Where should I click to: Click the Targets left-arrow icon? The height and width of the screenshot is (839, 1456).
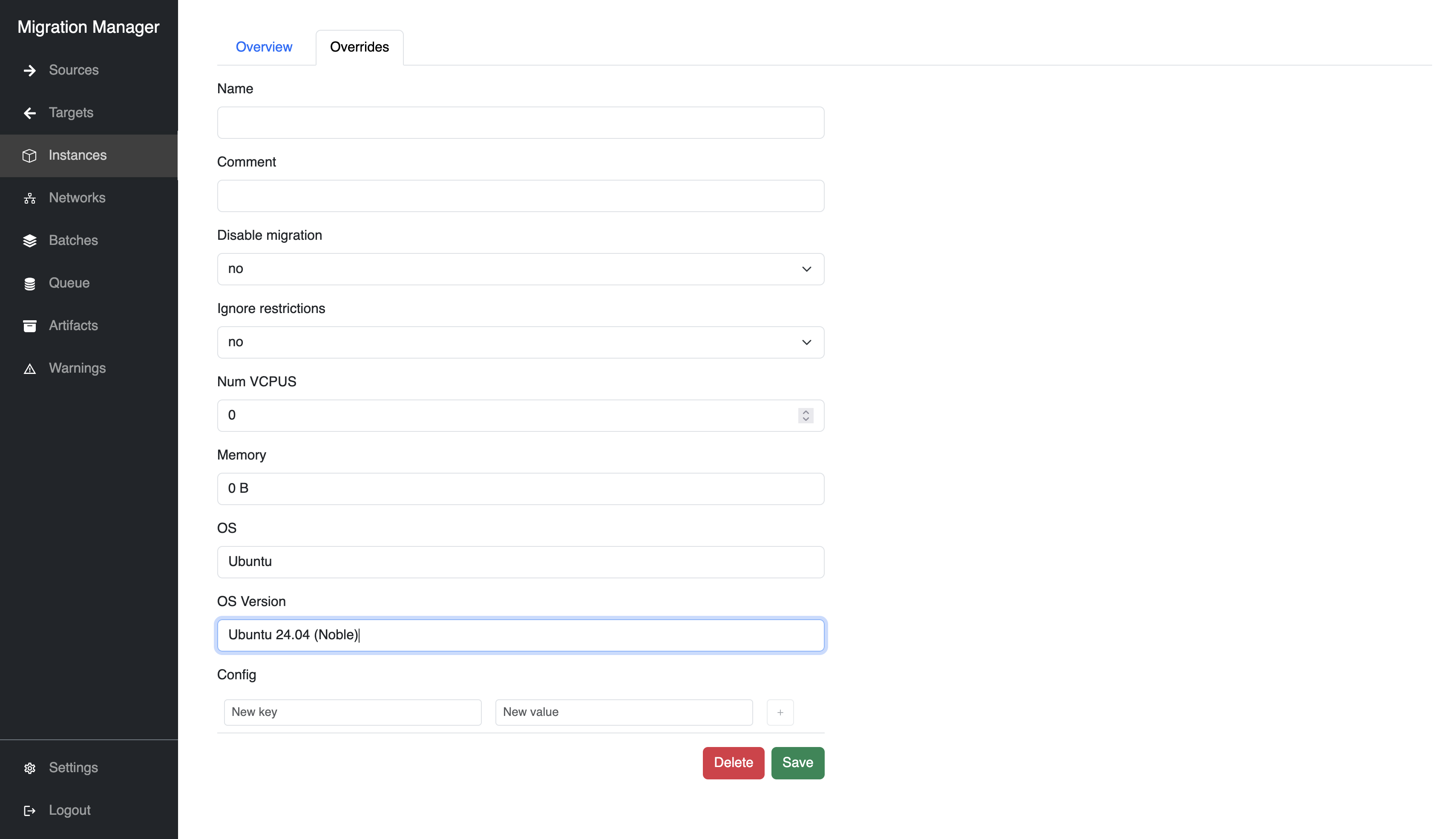29,113
